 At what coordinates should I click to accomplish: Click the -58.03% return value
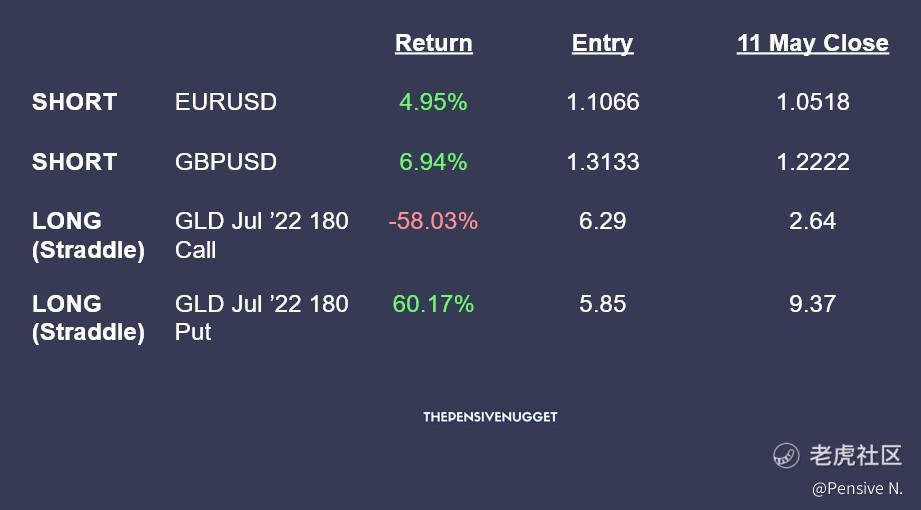433,221
